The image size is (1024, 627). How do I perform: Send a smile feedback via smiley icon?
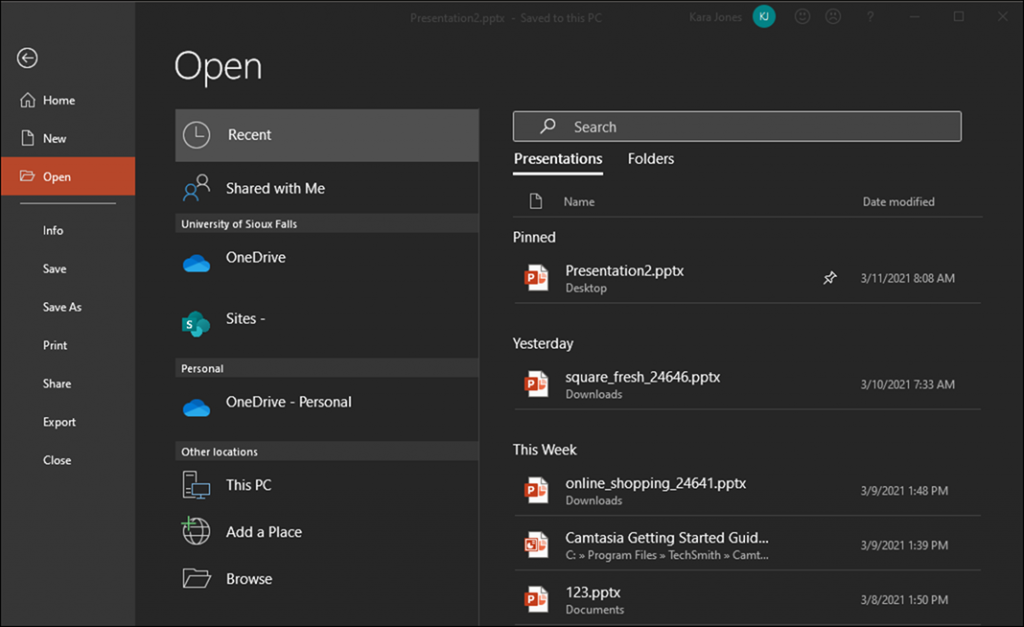tap(802, 17)
